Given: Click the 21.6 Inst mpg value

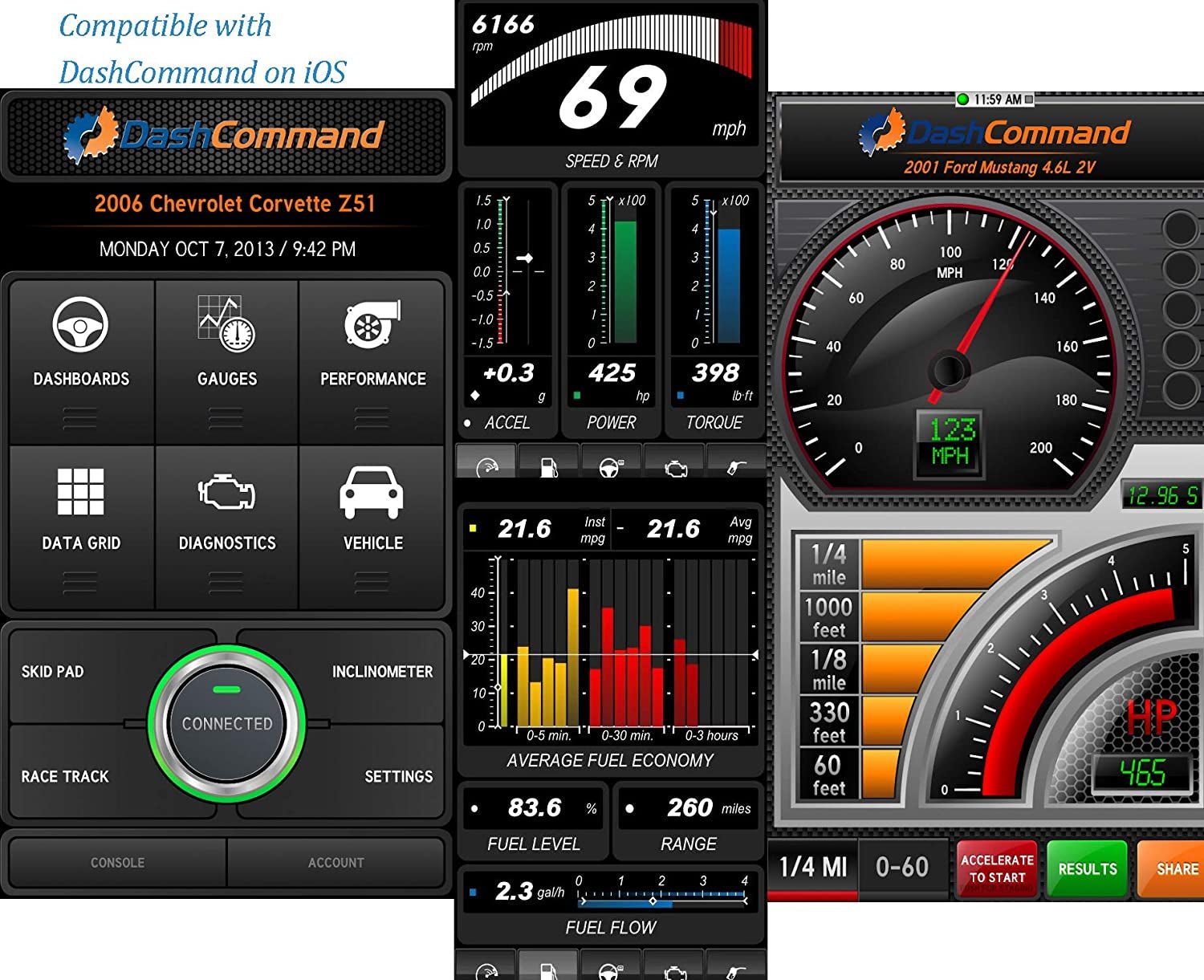Looking at the screenshot, I should click(x=524, y=529).
